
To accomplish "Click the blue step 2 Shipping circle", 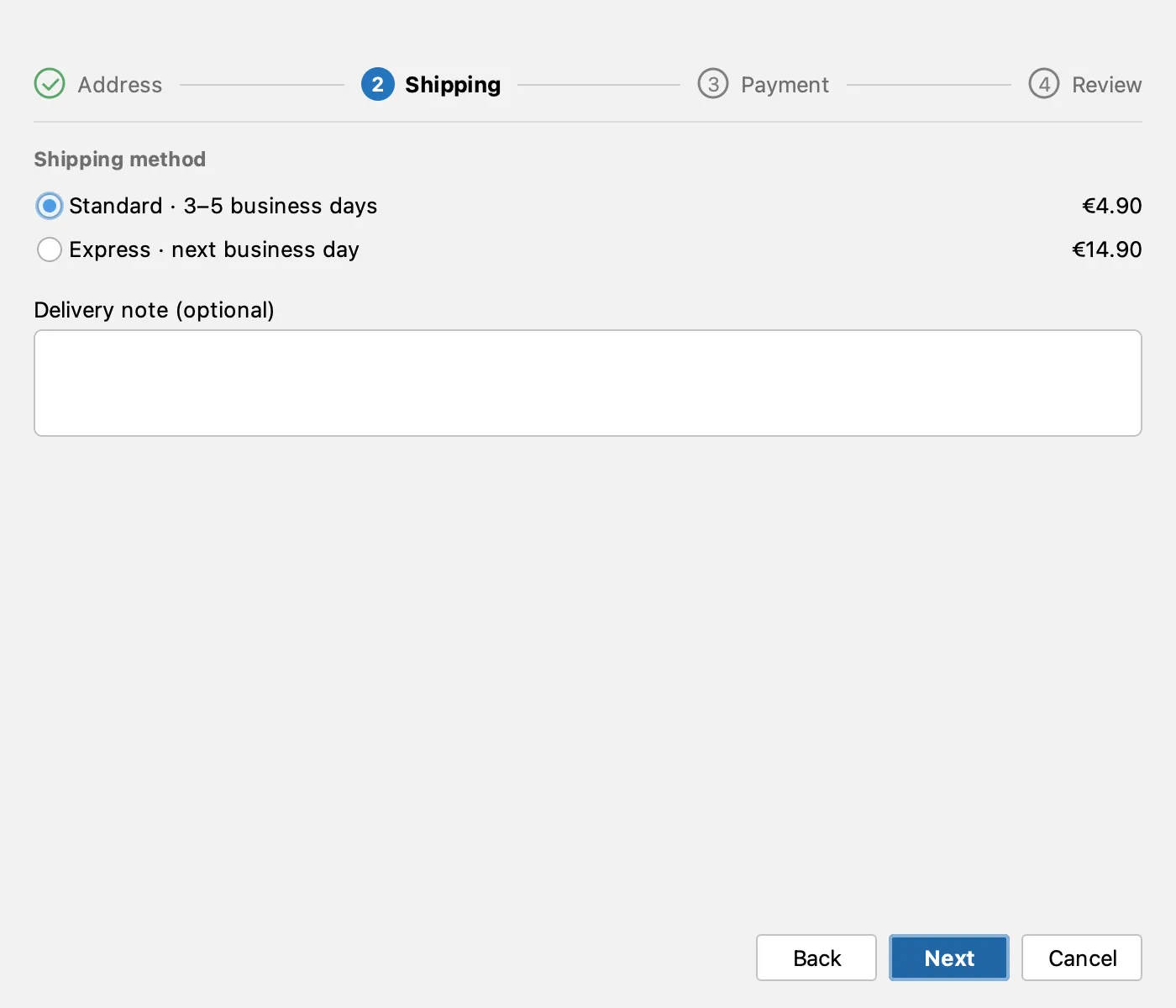I will (x=377, y=84).
